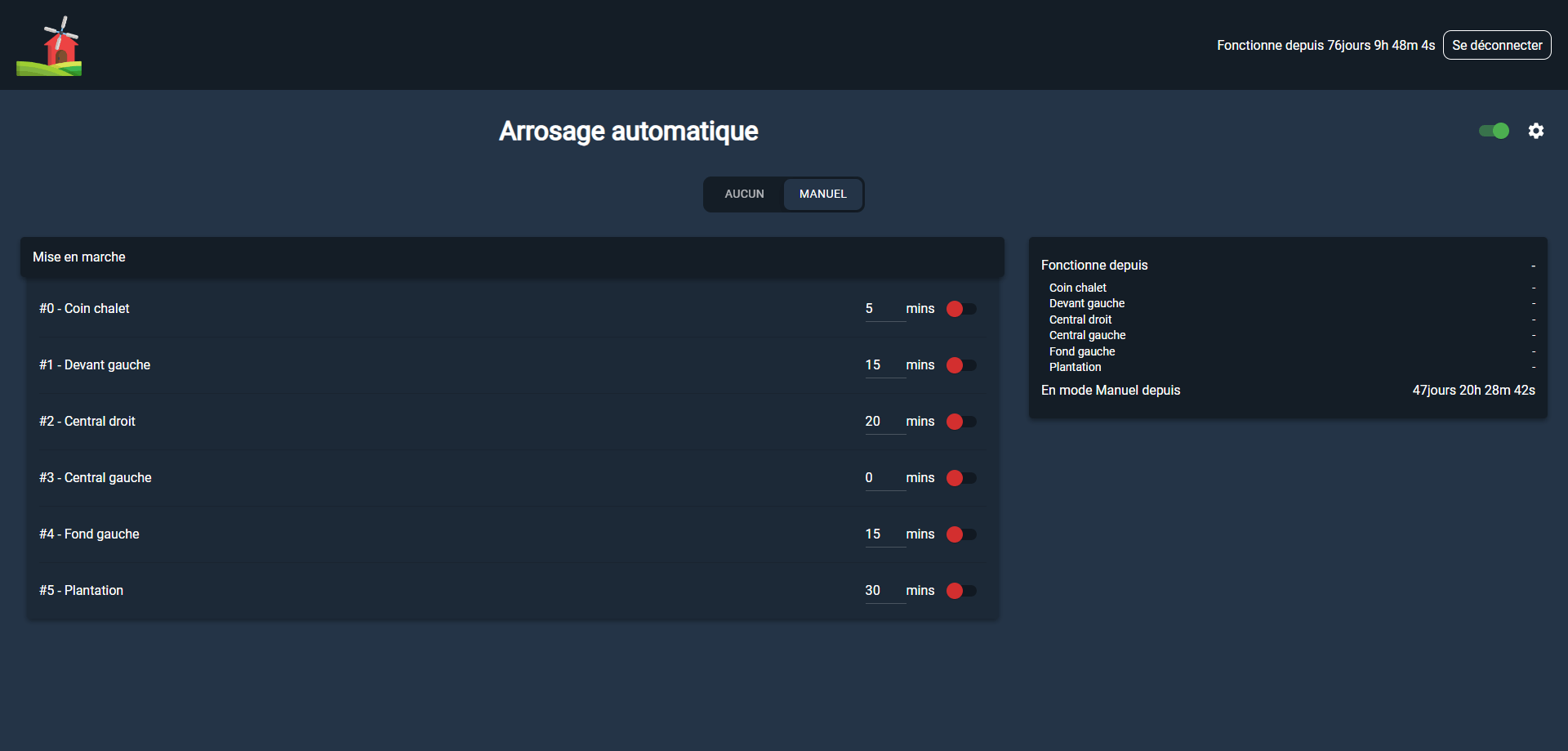Click the Arrosage automatique title

coord(629,132)
